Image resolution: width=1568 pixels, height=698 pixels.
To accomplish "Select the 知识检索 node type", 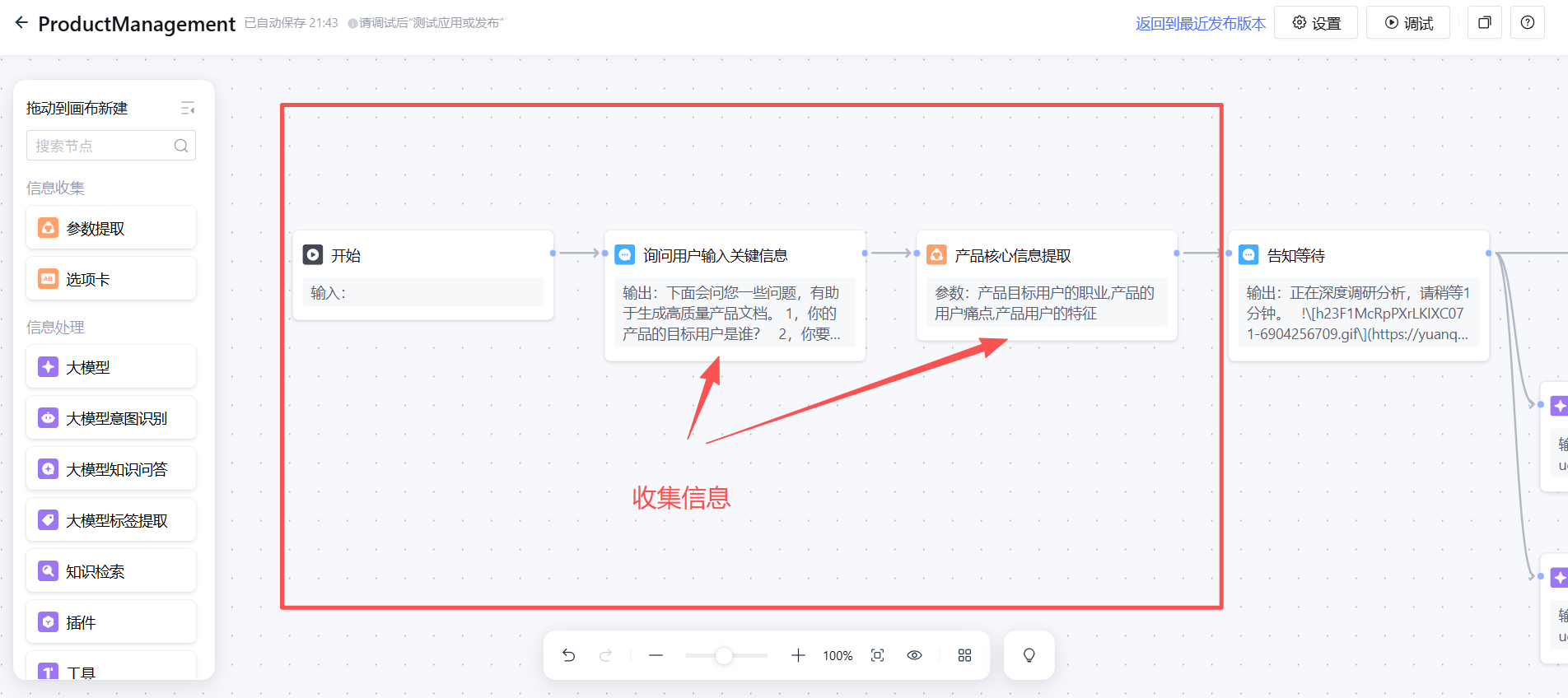I will tap(111, 571).
